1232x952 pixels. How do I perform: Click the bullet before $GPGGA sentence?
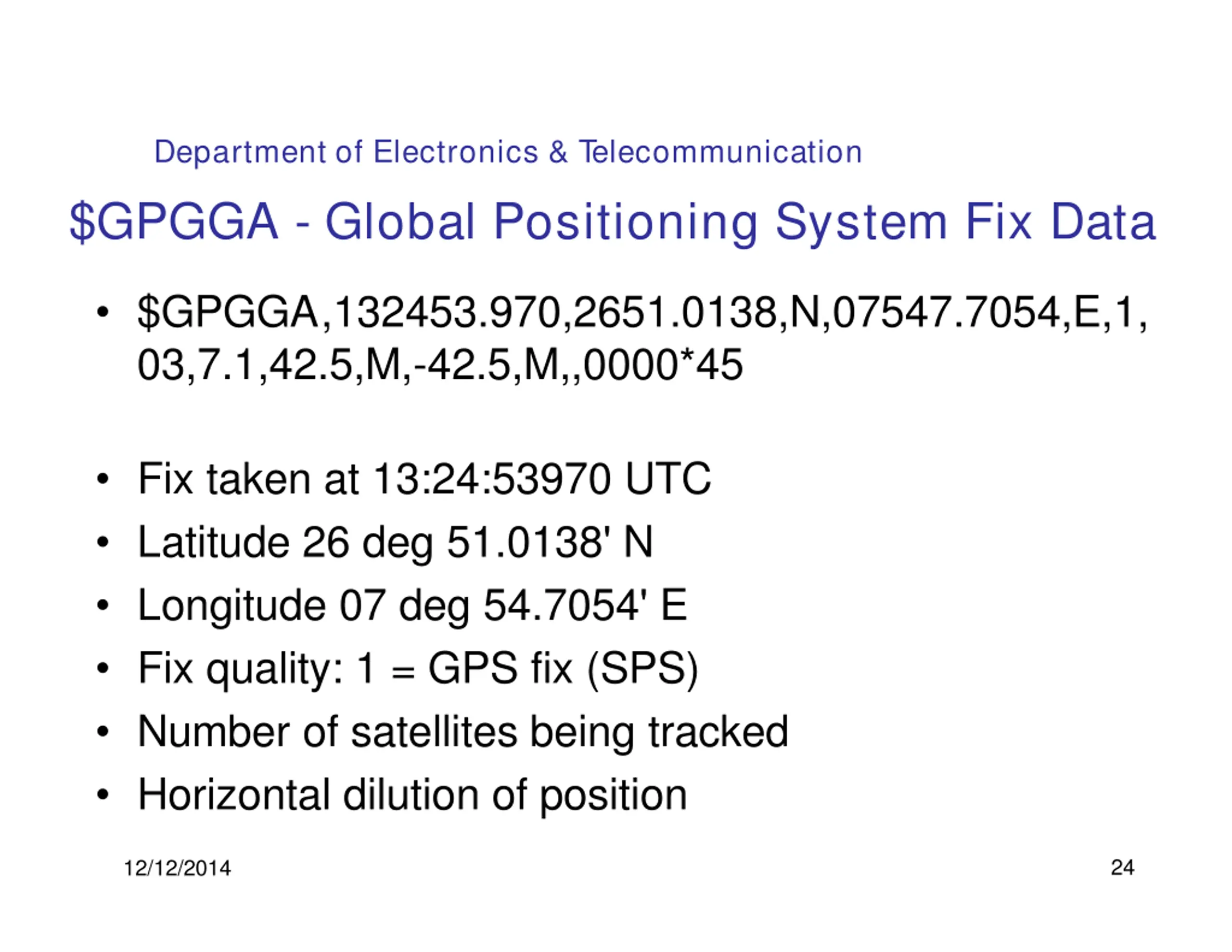click(102, 313)
